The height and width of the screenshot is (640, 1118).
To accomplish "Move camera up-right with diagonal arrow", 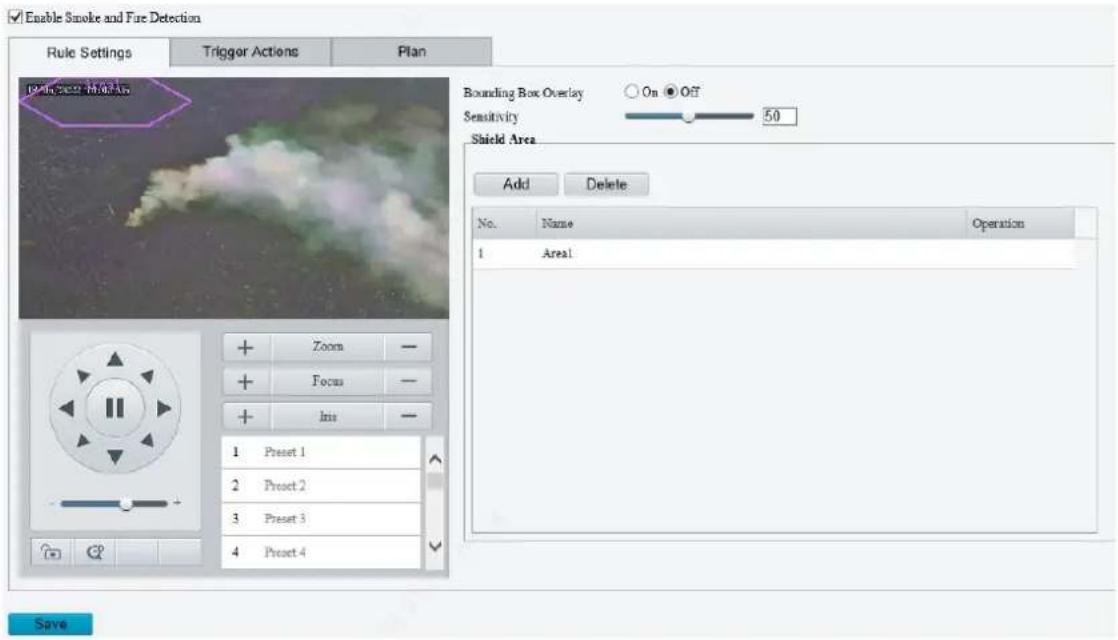I will (147, 376).
